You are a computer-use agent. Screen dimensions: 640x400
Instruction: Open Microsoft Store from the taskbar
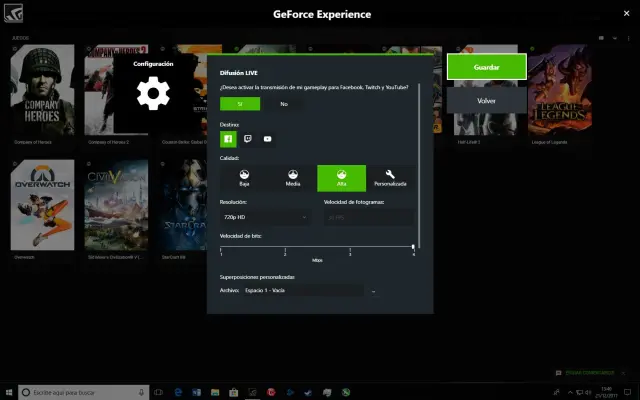tap(233, 392)
